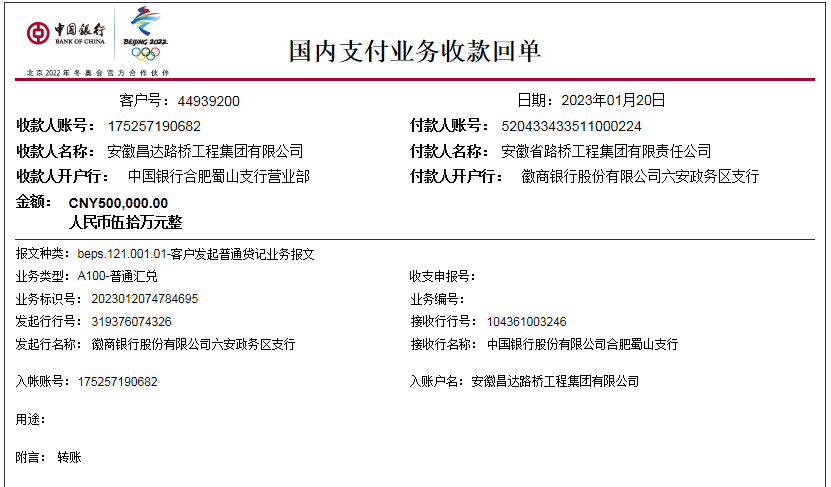
Task: Click the date 2023年01月20日
Action: click(x=612, y=100)
